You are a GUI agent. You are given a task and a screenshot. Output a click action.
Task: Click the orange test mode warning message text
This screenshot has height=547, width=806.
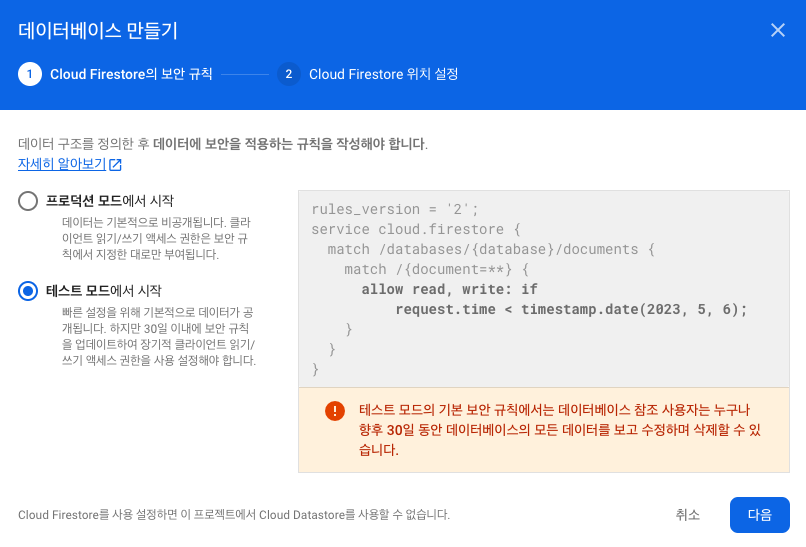pos(560,430)
